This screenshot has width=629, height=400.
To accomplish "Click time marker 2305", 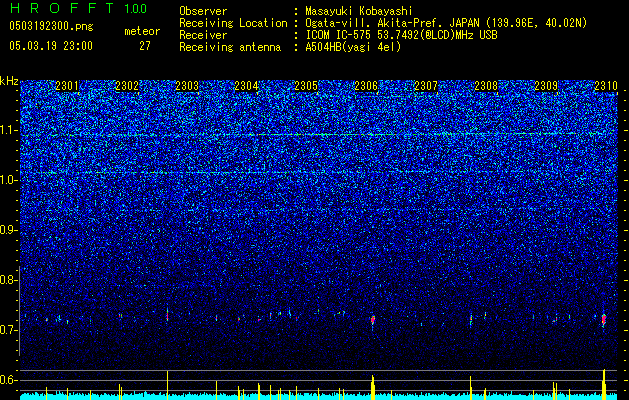I will pos(306,86).
